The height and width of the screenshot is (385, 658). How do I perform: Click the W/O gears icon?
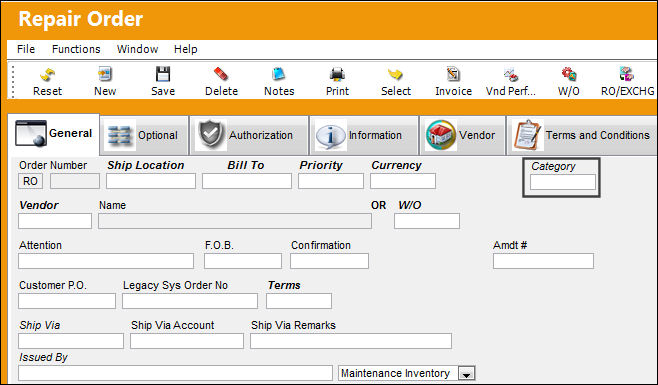569,75
